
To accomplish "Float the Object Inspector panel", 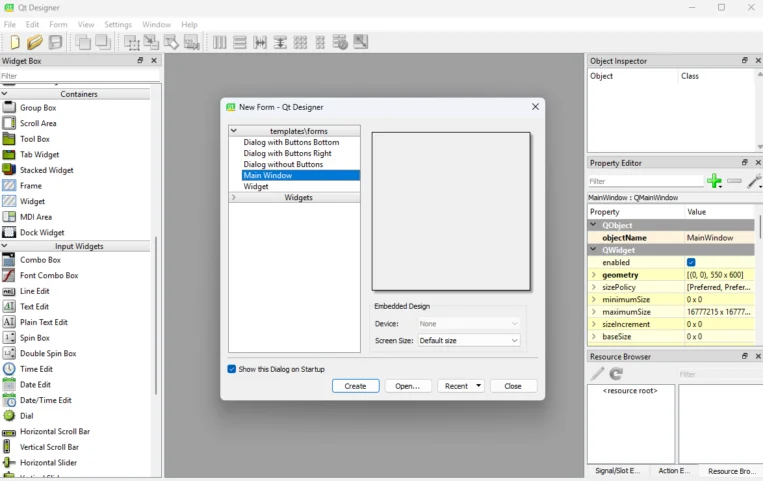I will coord(745,60).
